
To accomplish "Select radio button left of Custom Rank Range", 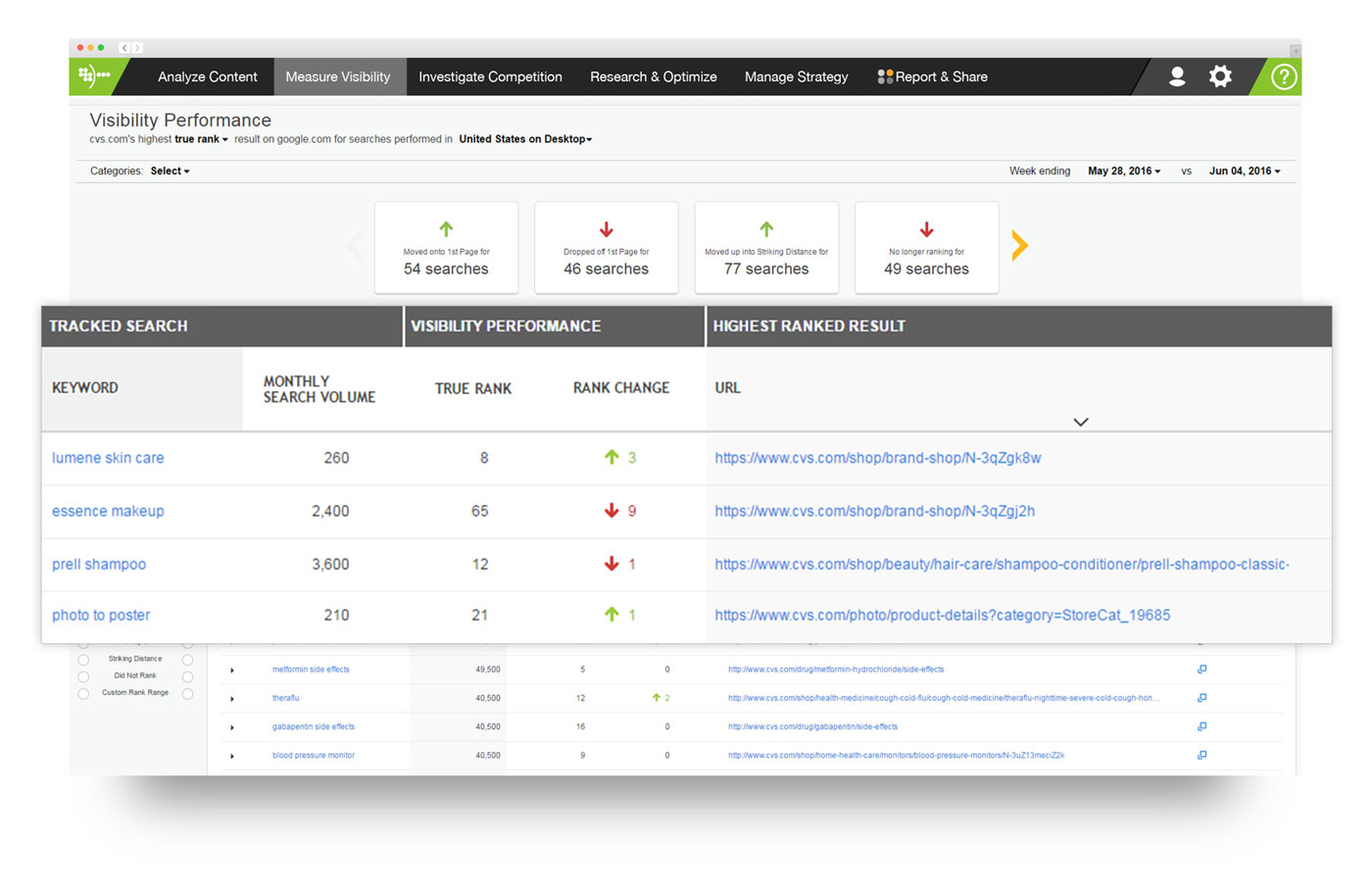I will click(x=83, y=693).
